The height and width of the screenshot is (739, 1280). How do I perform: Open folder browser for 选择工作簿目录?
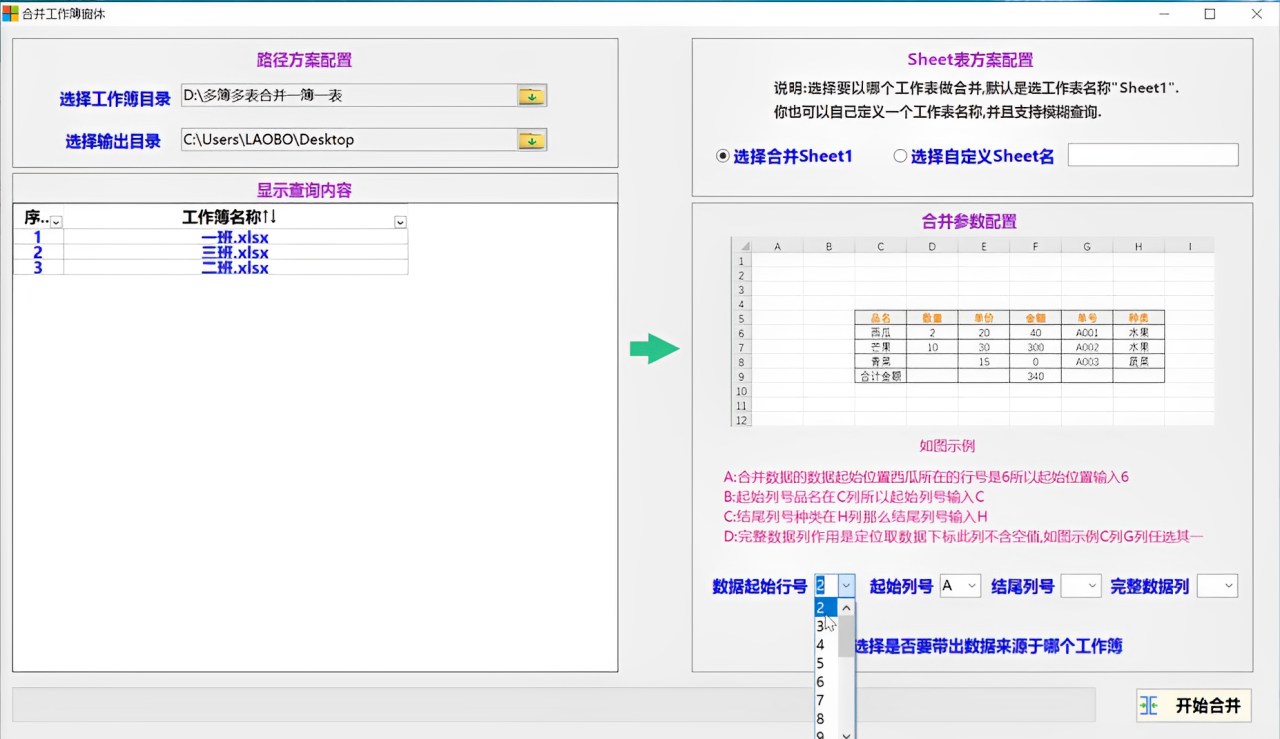tap(531, 96)
